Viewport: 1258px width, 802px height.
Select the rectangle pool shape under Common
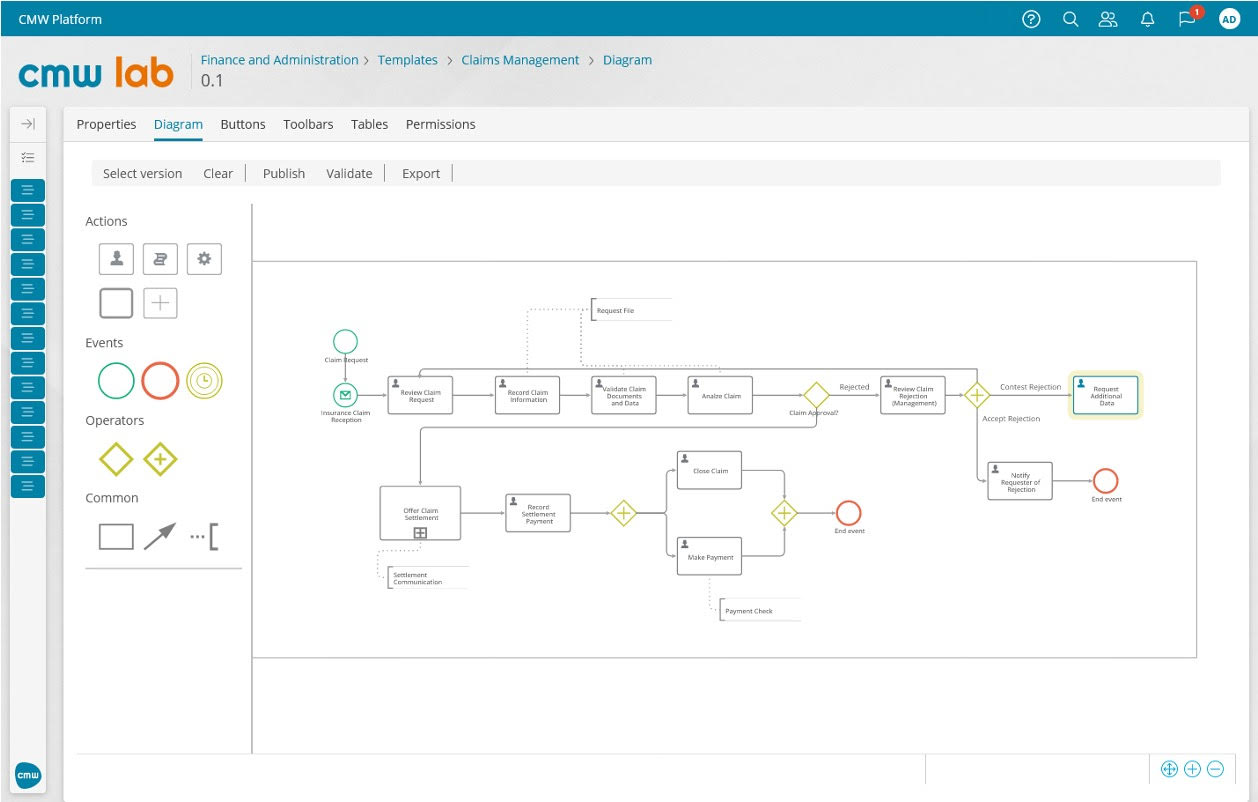click(x=116, y=537)
